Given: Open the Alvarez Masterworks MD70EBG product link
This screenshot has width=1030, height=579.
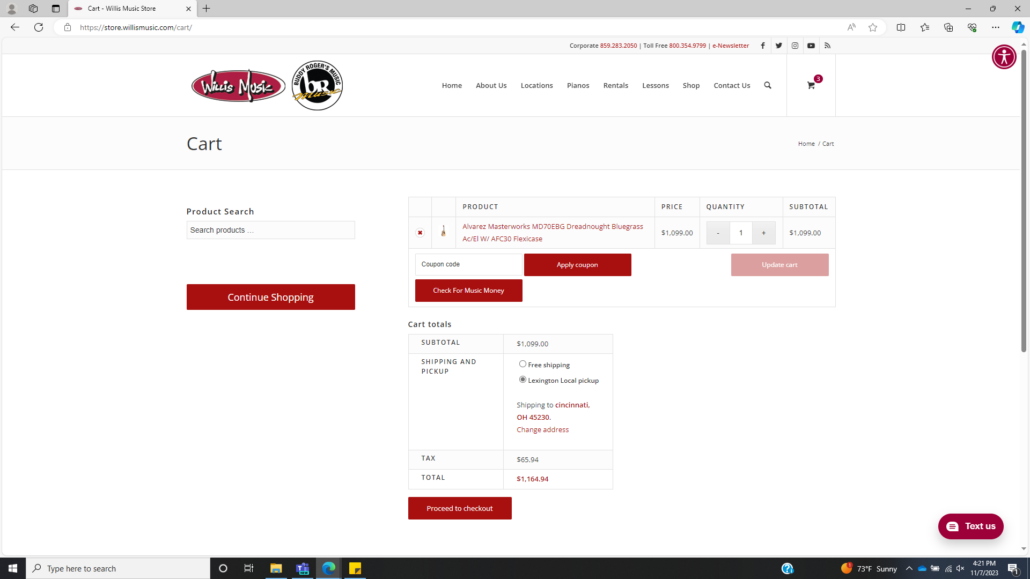Looking at the screenshot, I should click(552, 233).
